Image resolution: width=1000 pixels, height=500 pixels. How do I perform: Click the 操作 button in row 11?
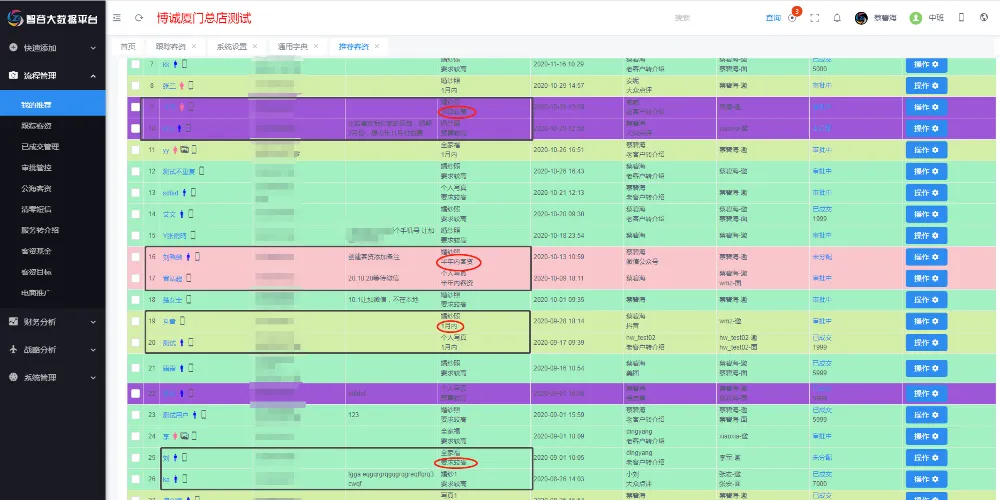tap(926, 150)
